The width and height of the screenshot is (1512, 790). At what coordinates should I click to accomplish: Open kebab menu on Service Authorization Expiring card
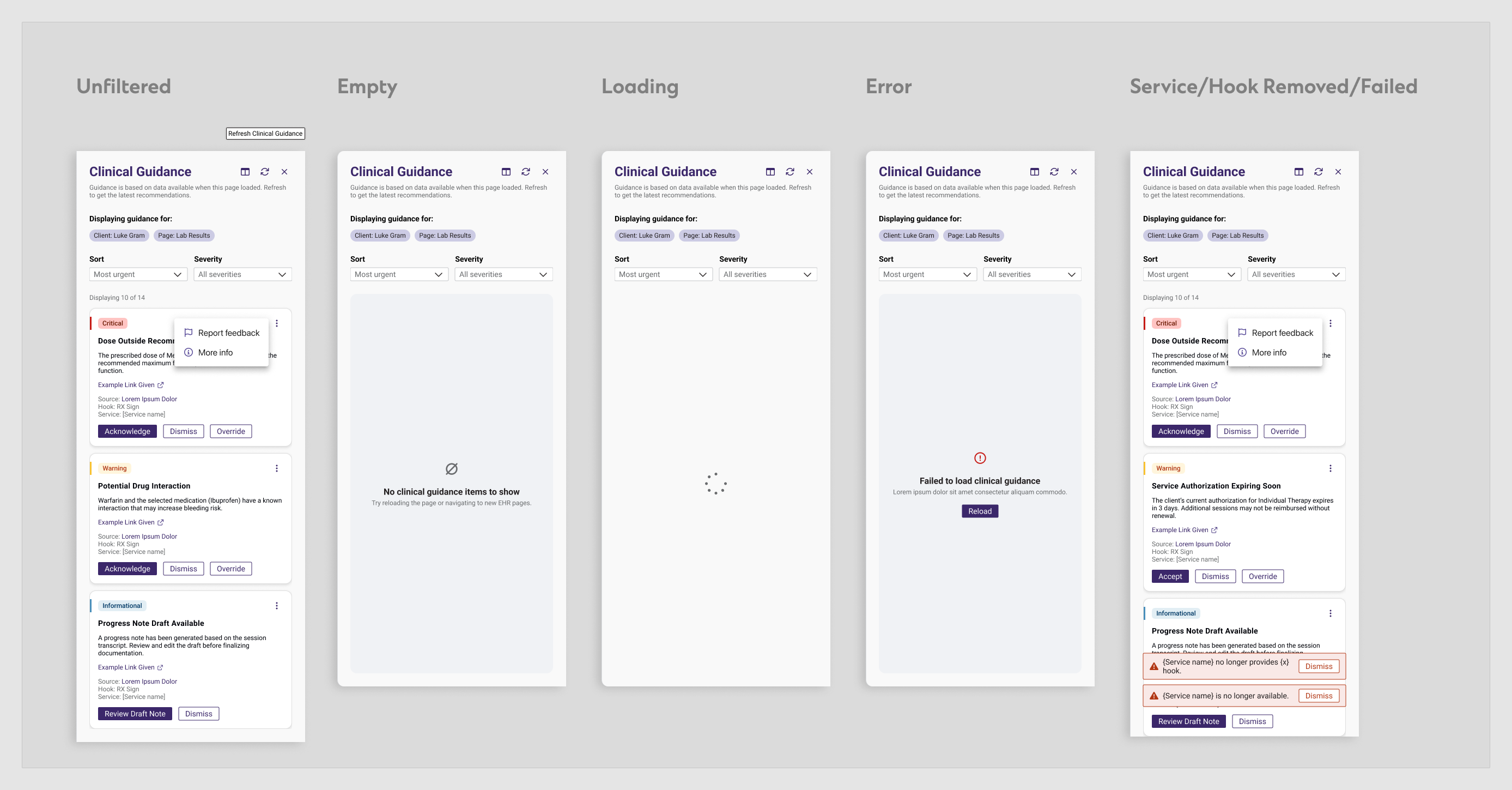point(1330,468)
